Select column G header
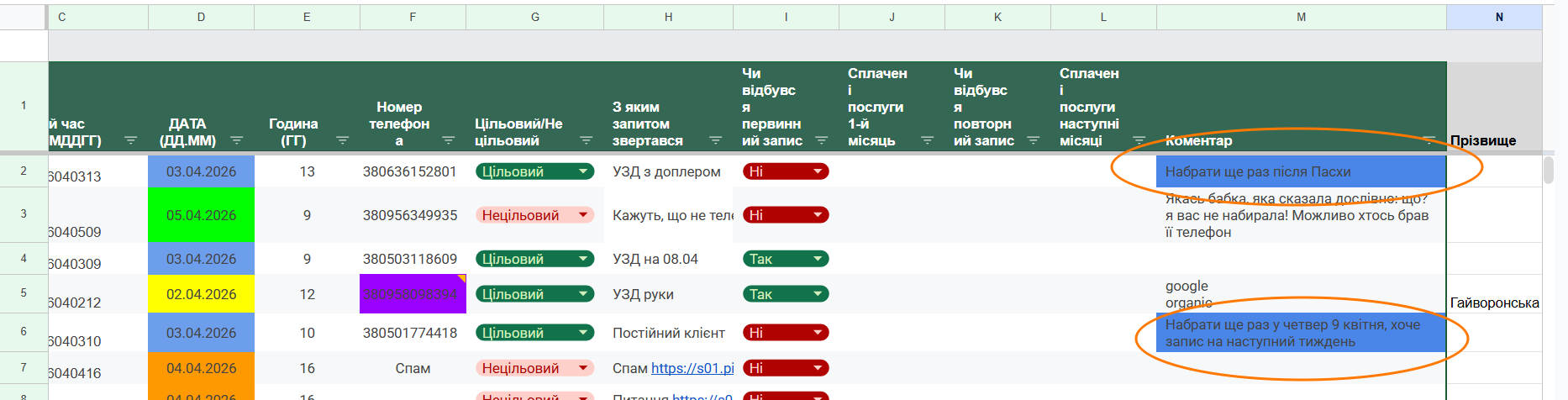1568x400 pixels. coord(534,17)
